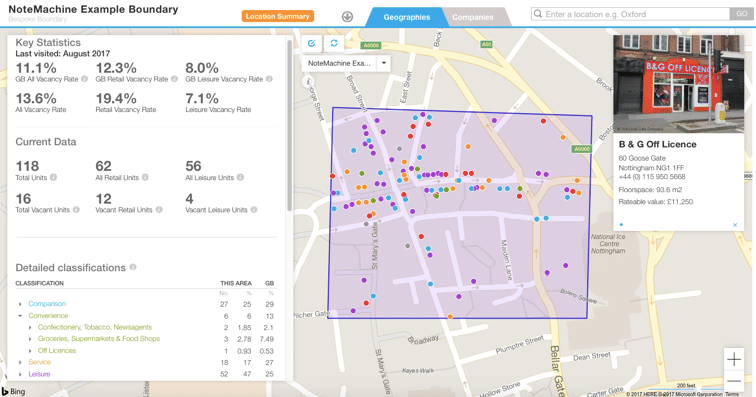Open the Off Licences link
Viewport: 756px width, 397px height.
click(x=57, y=351)
